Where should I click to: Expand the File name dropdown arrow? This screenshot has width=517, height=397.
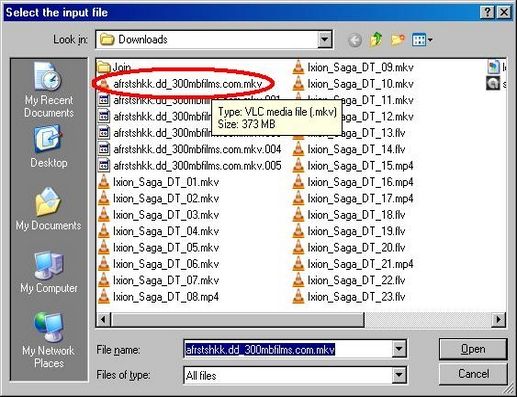[399, 349]
